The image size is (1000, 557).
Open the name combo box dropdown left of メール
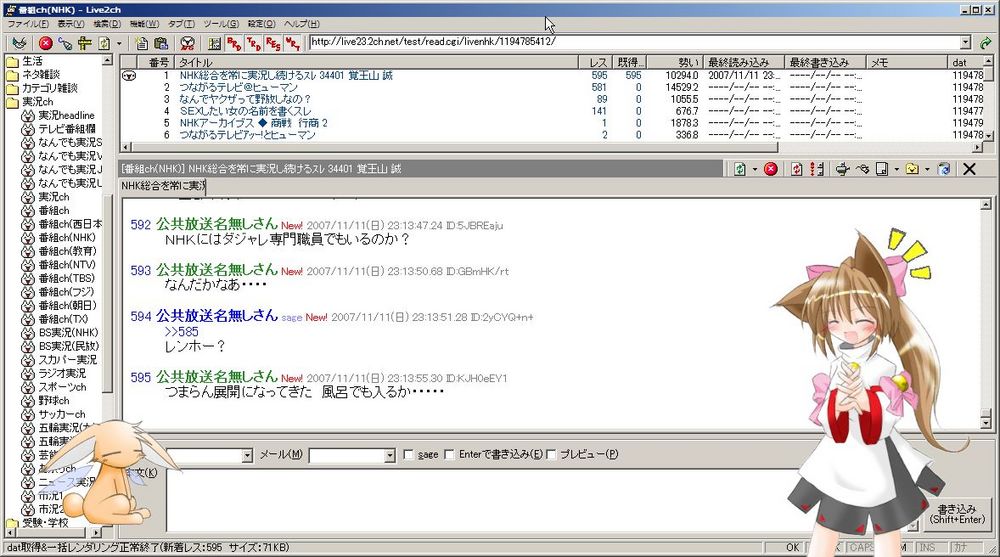point(247,456)
